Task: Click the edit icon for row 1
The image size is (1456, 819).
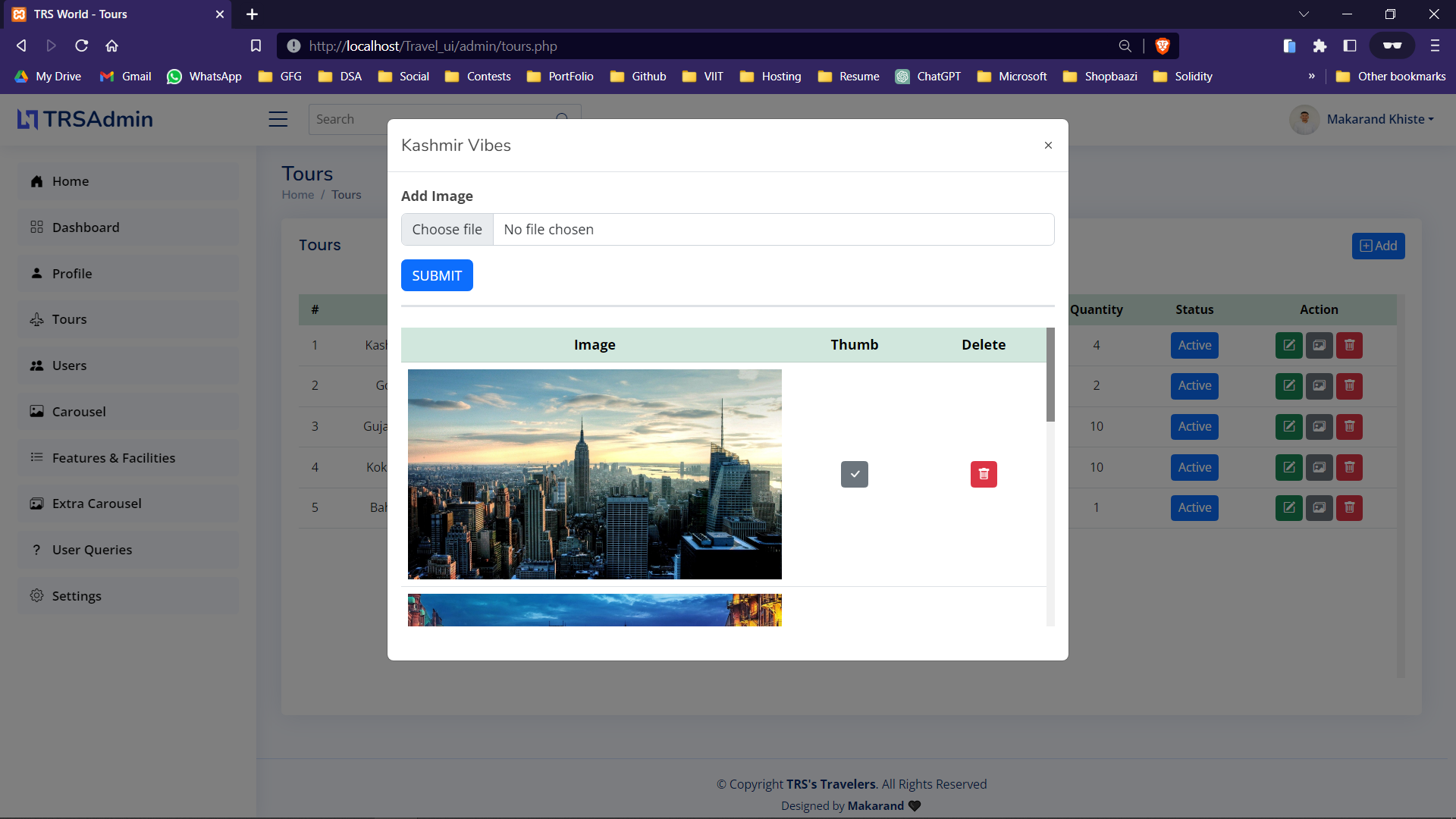Action: (1288, 345)
